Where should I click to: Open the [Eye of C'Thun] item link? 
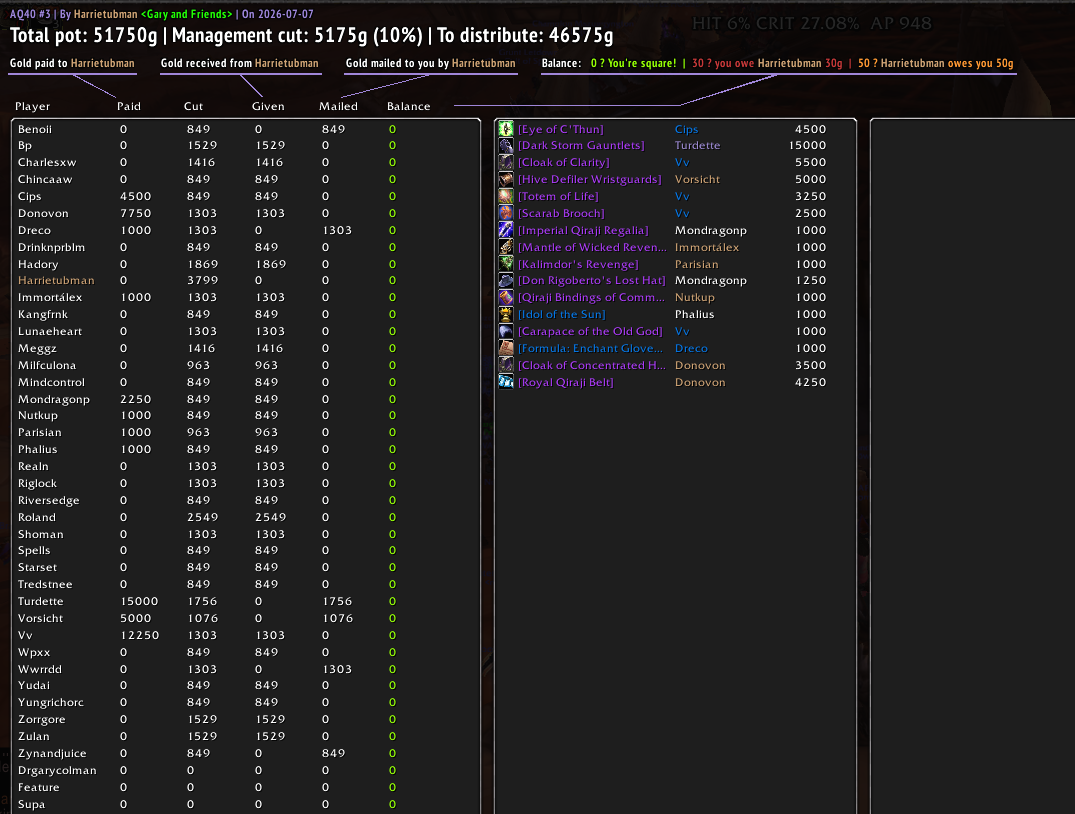click(x=561, y=129)
